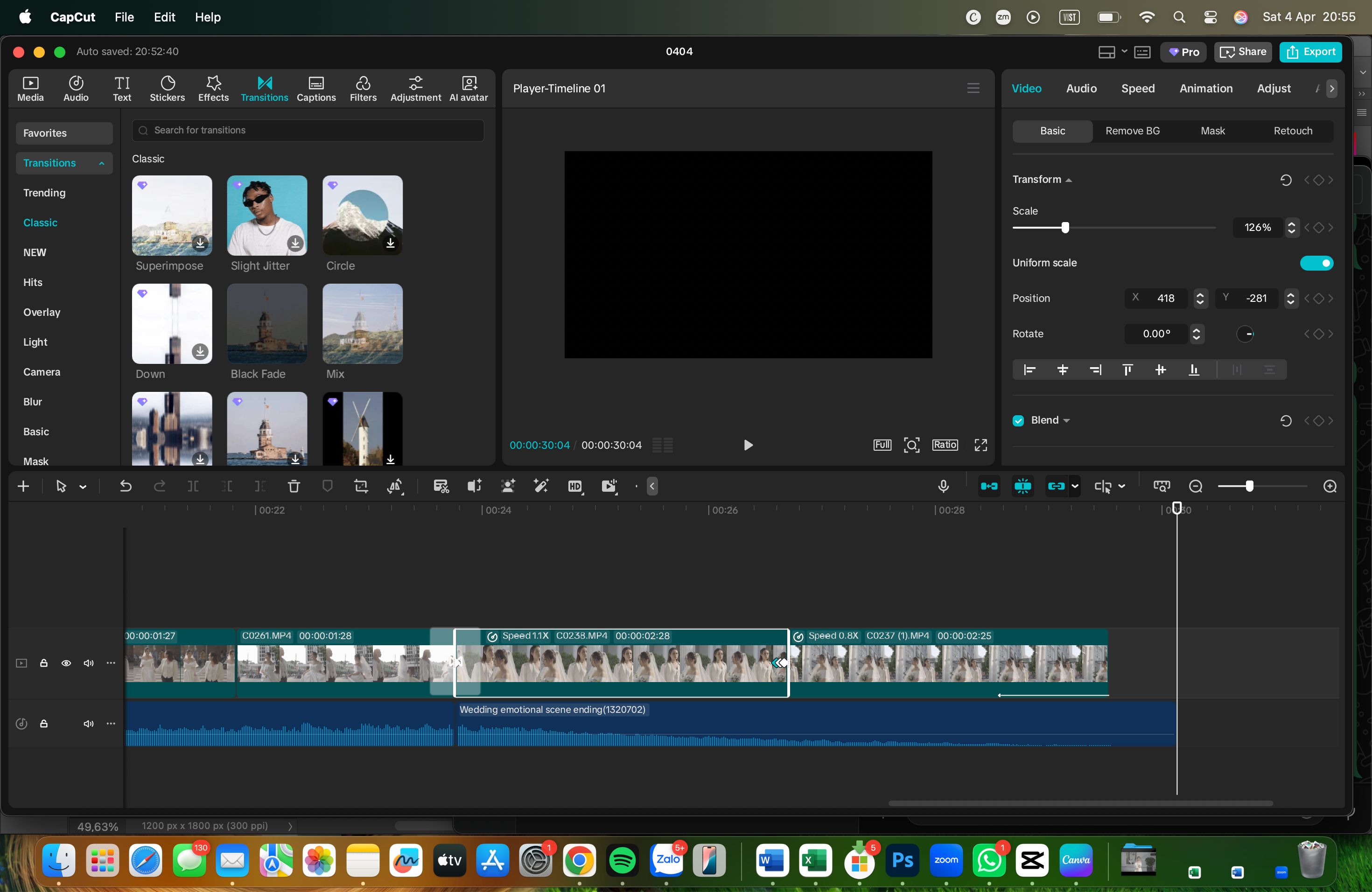Delete selected clip with trash icon
The height and width of the screenshot is (892, 1372).
(x=294, y=486)
